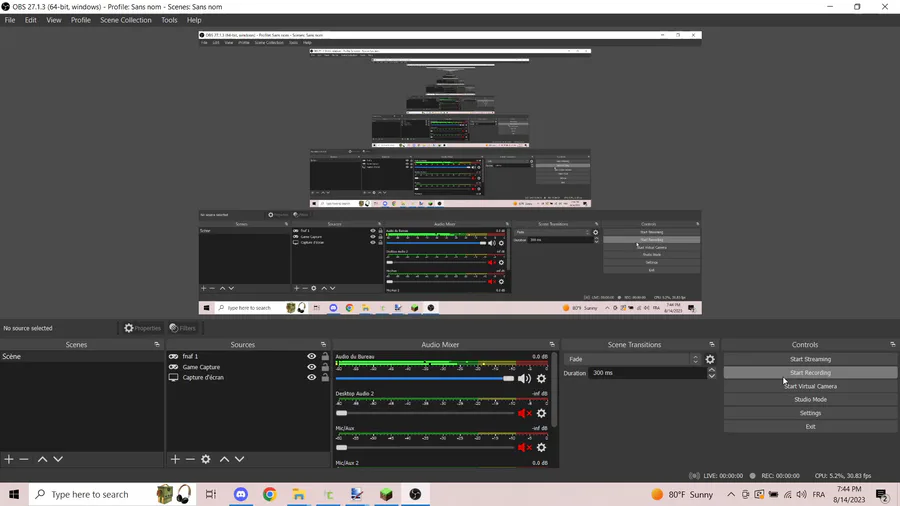Pop out the Sources dock

[323, 345]
